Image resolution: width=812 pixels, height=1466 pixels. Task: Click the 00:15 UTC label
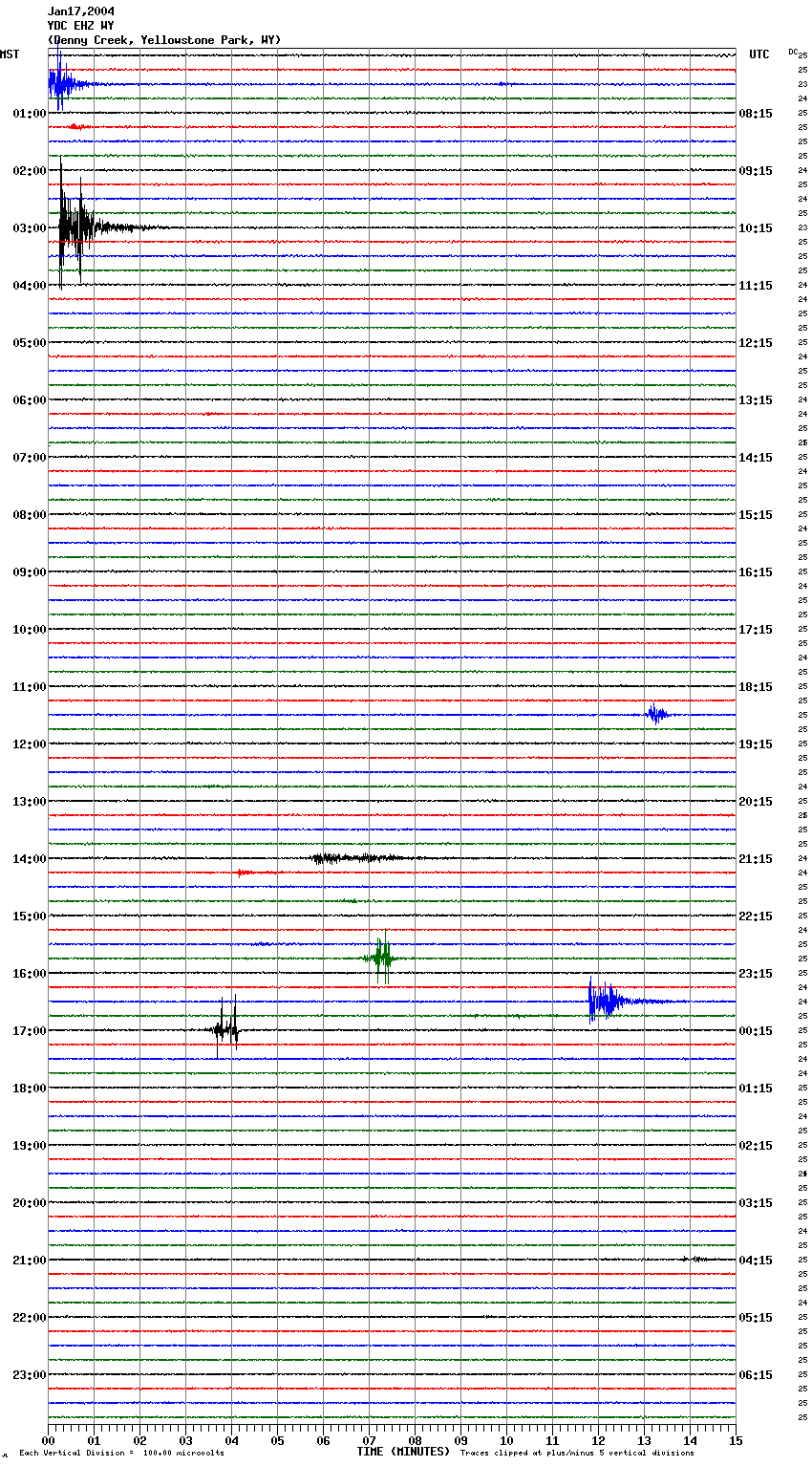tap(756, 1031)
